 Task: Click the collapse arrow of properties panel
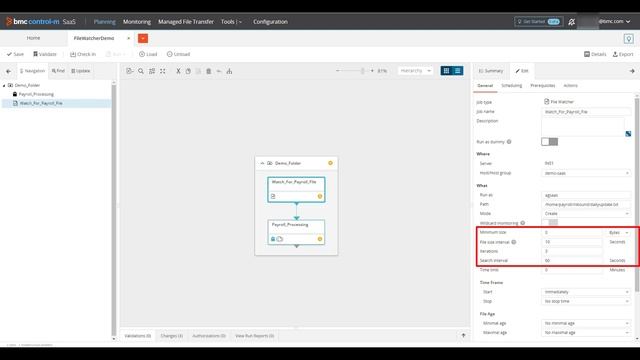[632, 71]
